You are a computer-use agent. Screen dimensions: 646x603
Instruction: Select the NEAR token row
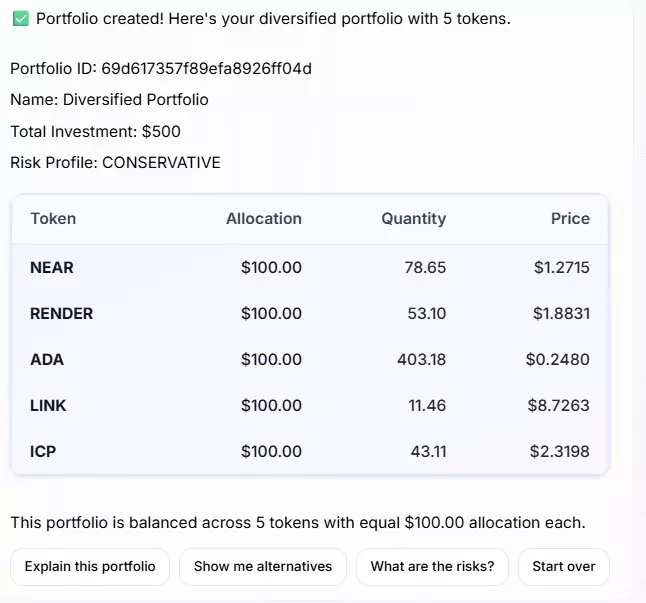pos(310,268)
